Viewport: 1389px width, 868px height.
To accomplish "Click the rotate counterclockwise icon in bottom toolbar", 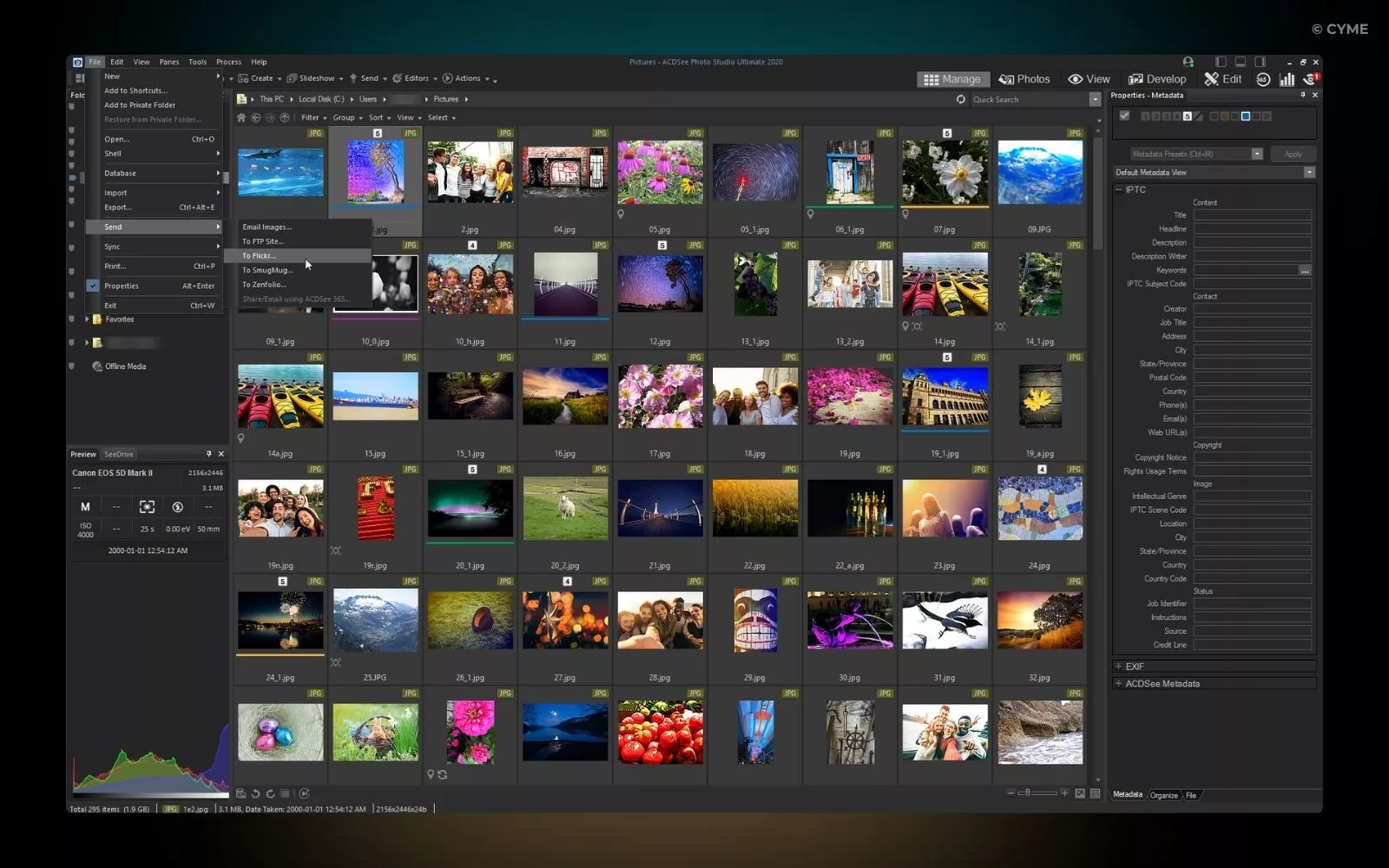I will [x=254, y=792].
